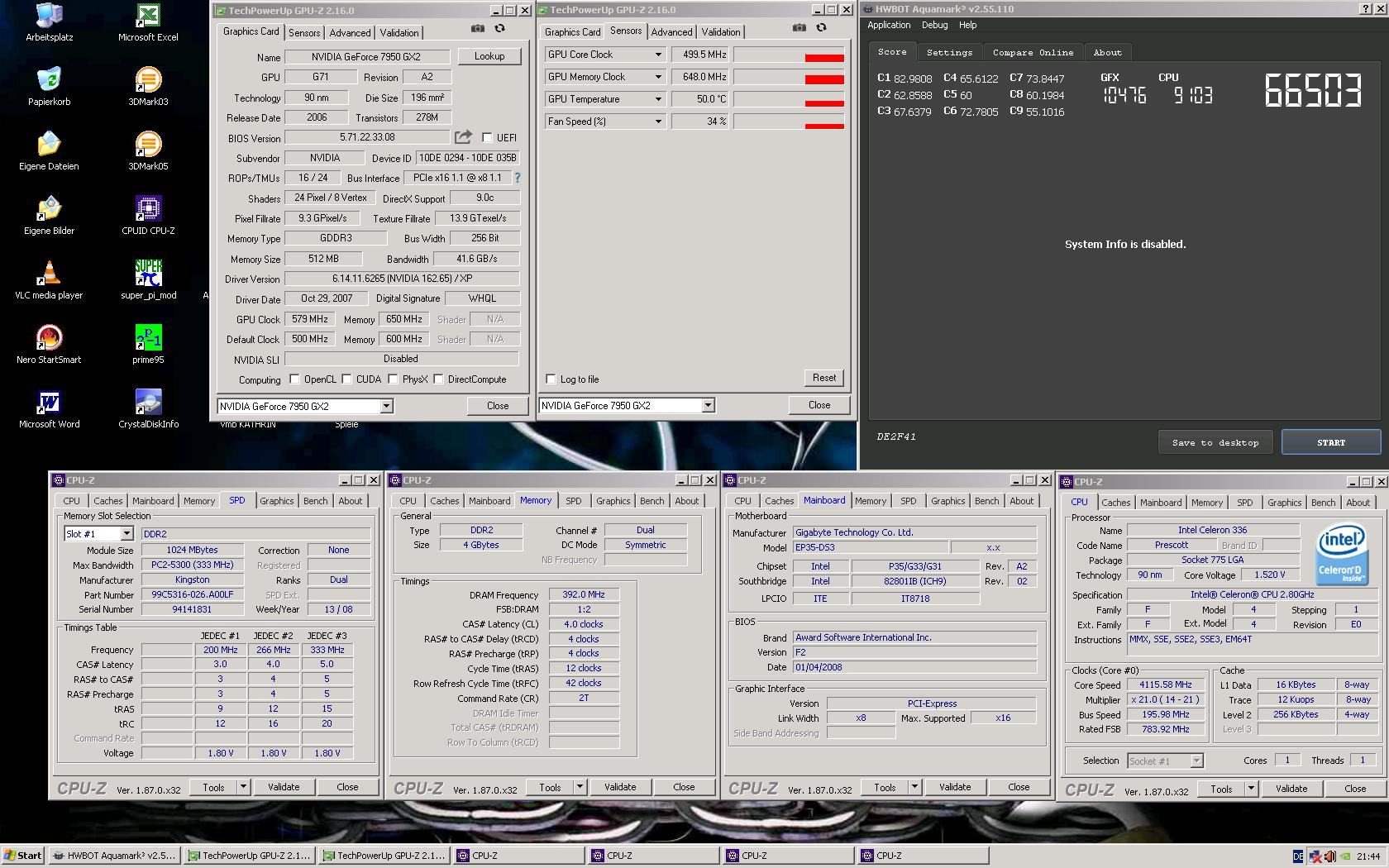Switch to the Advanced tab in the GPU-Z Graphics Card window
Viewport: 1389px width, 868px height.
tap(350, 33)
